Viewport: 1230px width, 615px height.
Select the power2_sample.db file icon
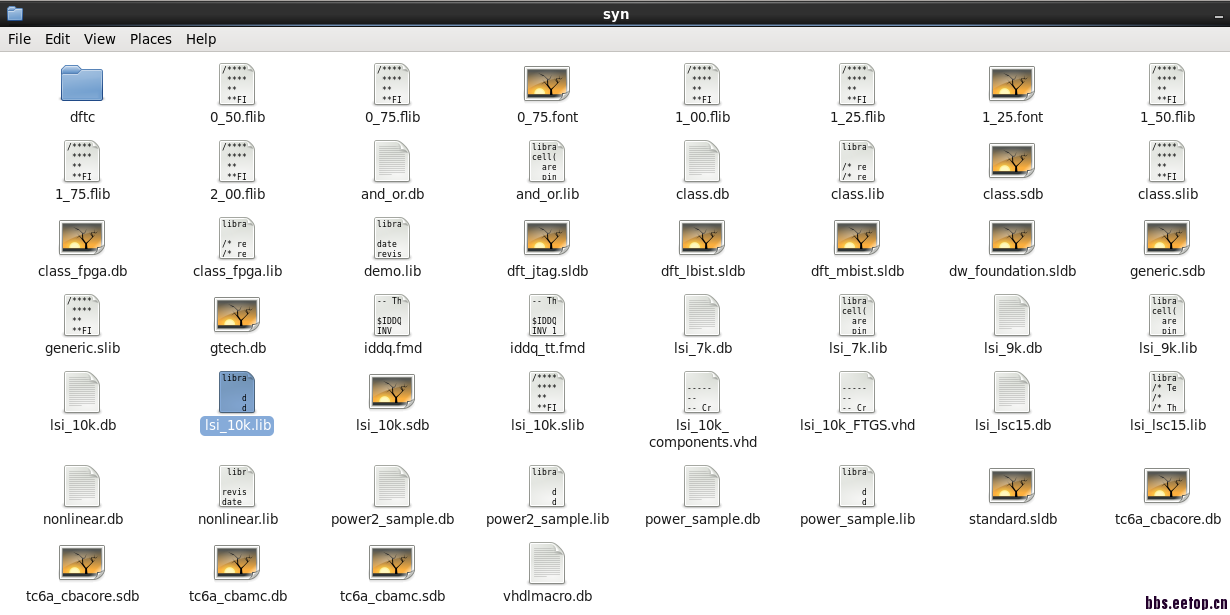click(392, 486)
